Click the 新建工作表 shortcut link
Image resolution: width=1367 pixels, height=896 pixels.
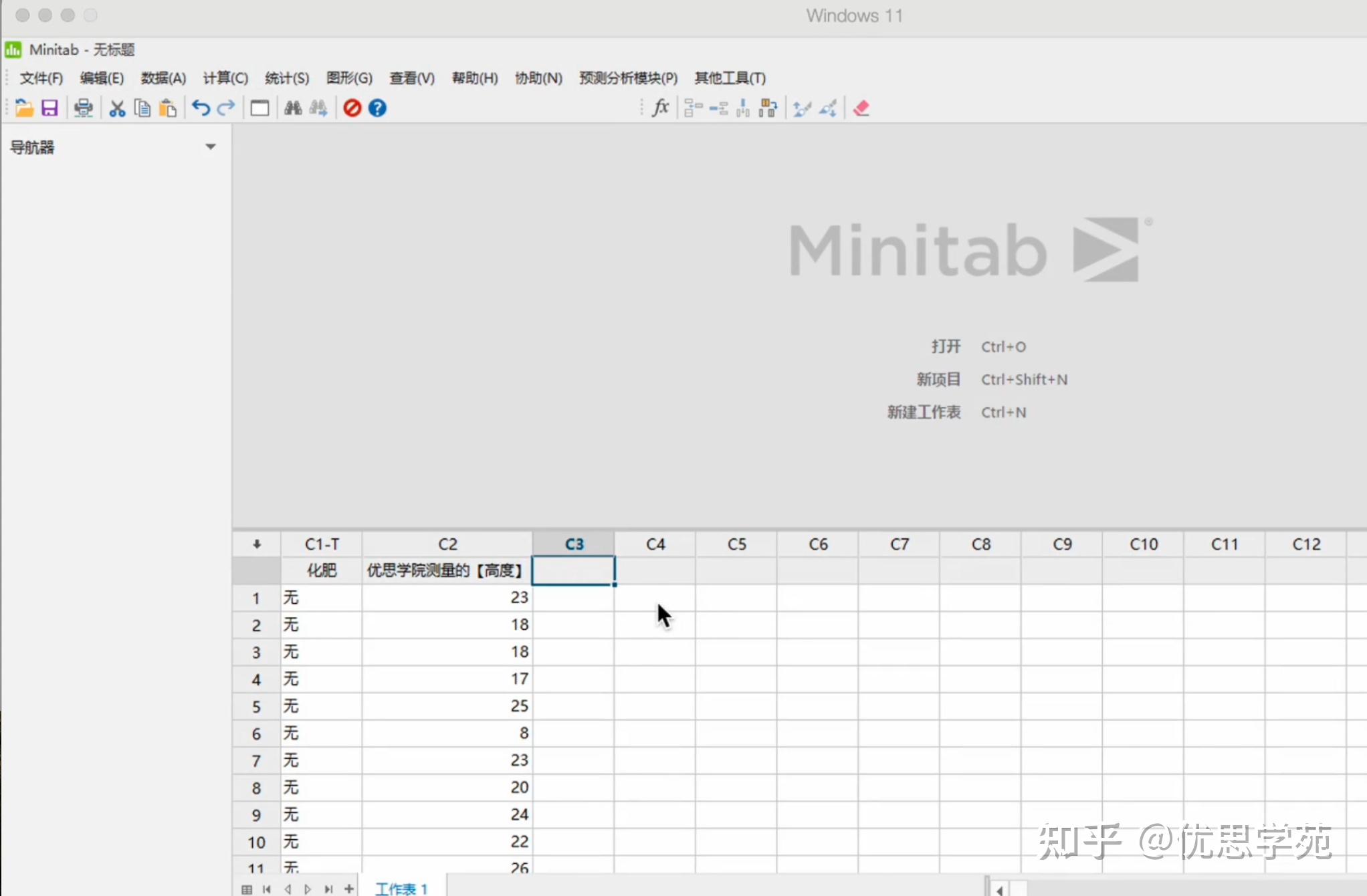pos(924,412)
